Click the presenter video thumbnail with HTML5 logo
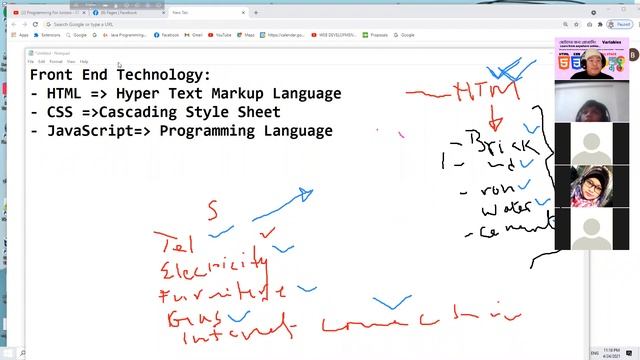 click(x=591, y=58)
